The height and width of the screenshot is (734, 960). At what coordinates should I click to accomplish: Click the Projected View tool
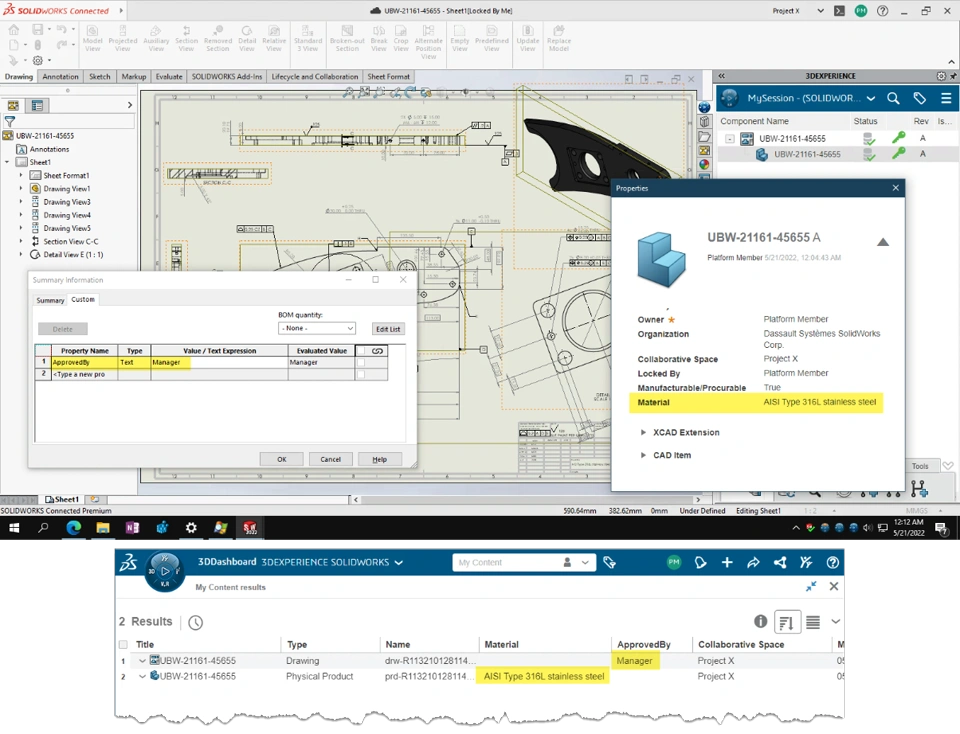coord(122,38)
